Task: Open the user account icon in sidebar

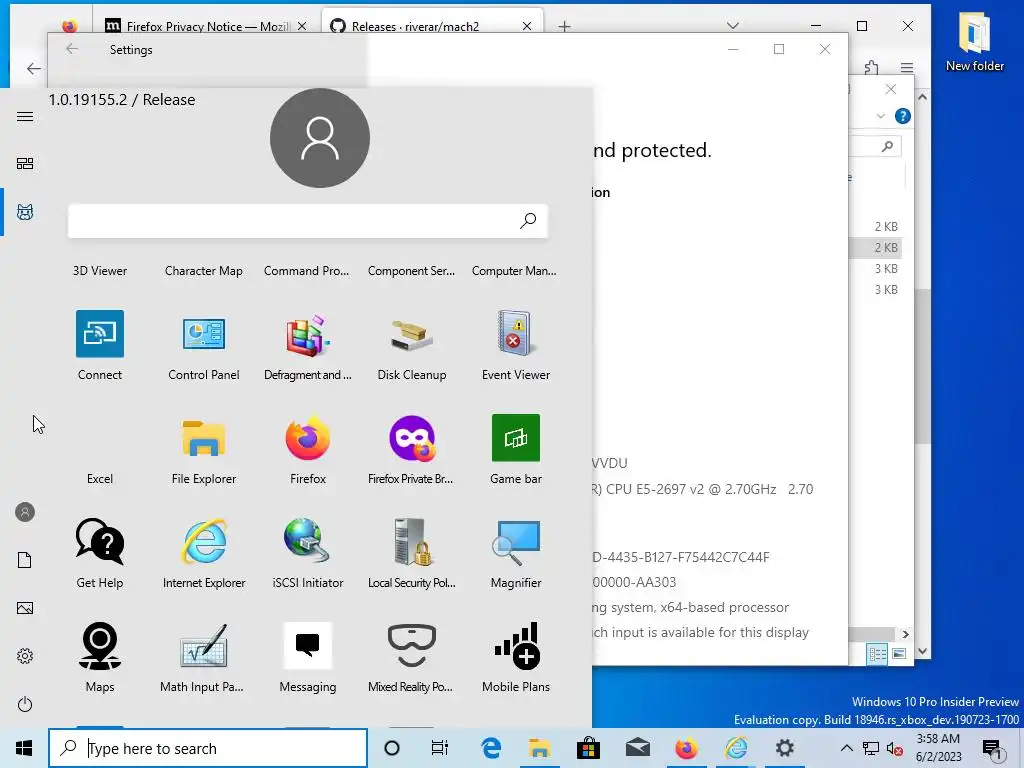Action: coord(25,512)
